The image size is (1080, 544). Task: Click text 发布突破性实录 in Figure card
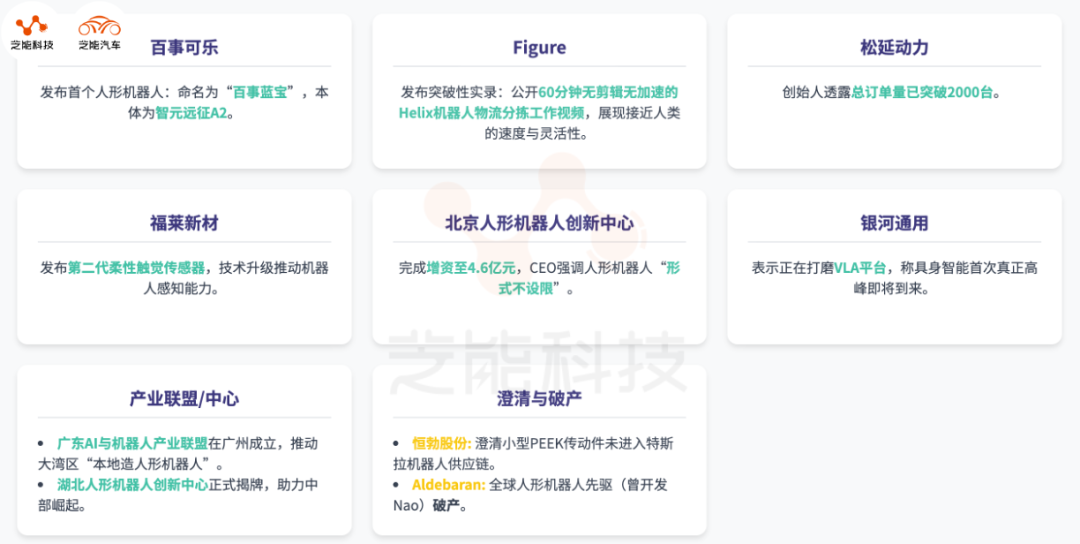pos(449,92)
